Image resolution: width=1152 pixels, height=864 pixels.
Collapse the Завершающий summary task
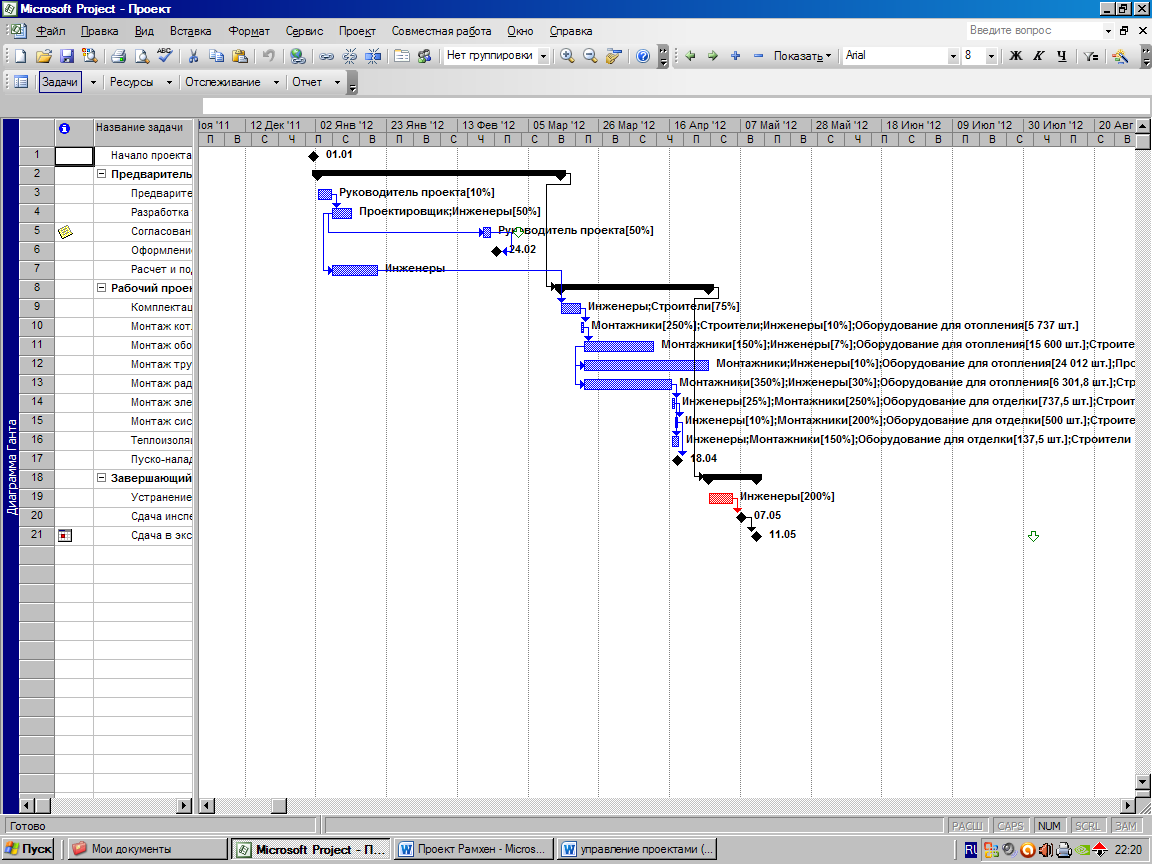[x=101, y=478]
